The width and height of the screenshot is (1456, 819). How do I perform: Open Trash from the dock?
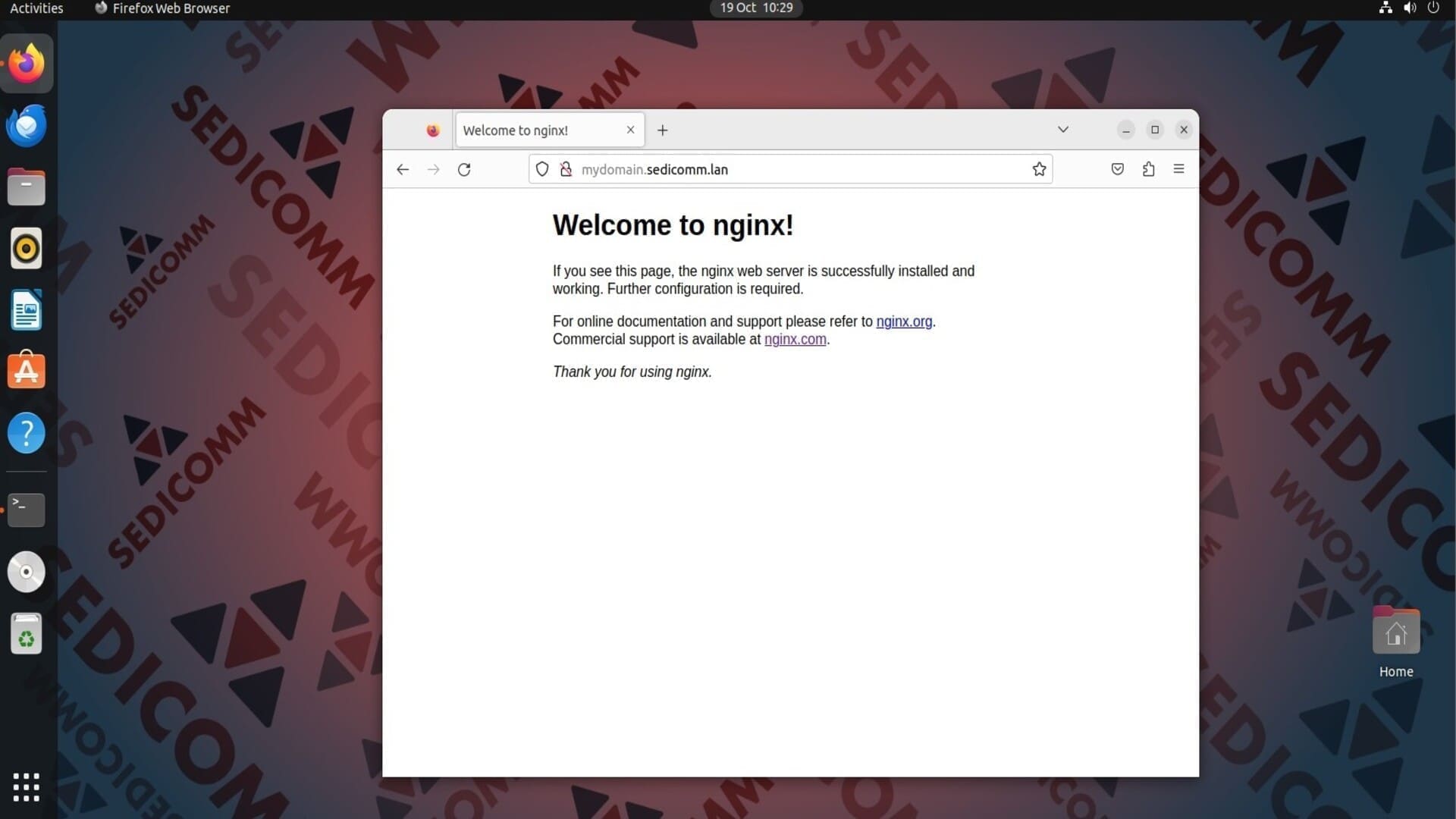[27, 634]
